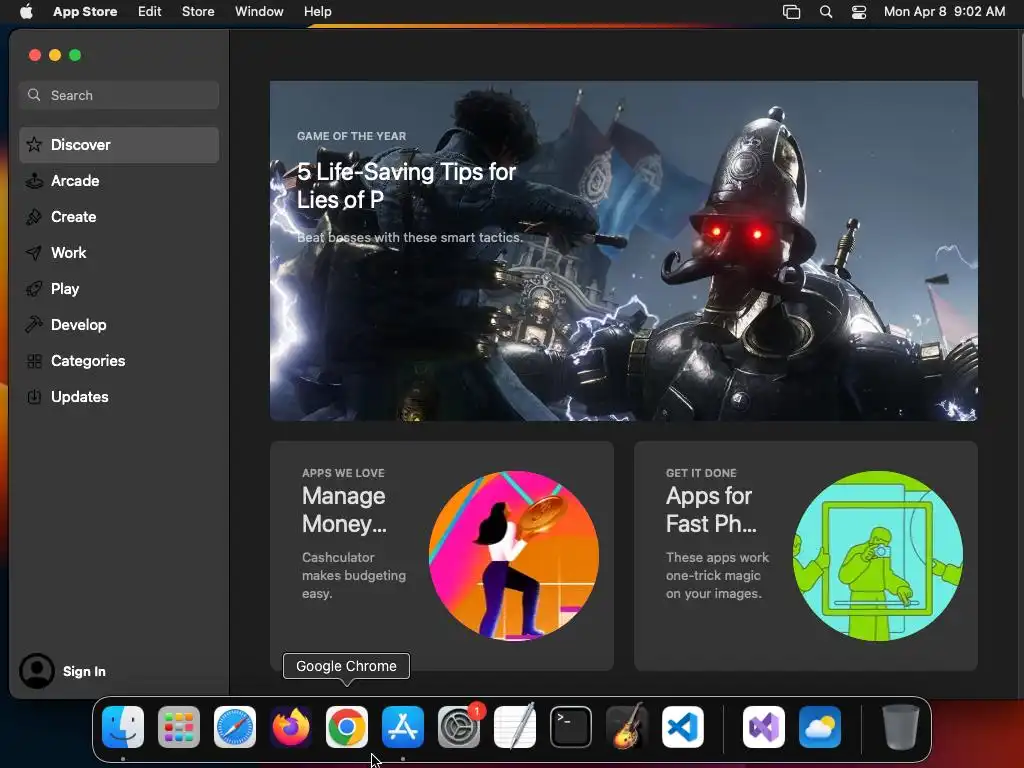Launch GarageBand from the Dock

point(627,727)
